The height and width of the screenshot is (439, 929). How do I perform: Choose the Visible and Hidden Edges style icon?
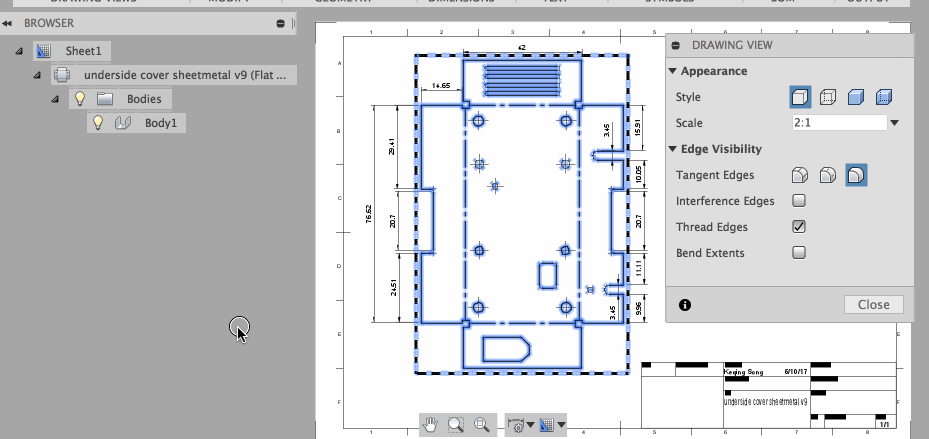[828, 97]
